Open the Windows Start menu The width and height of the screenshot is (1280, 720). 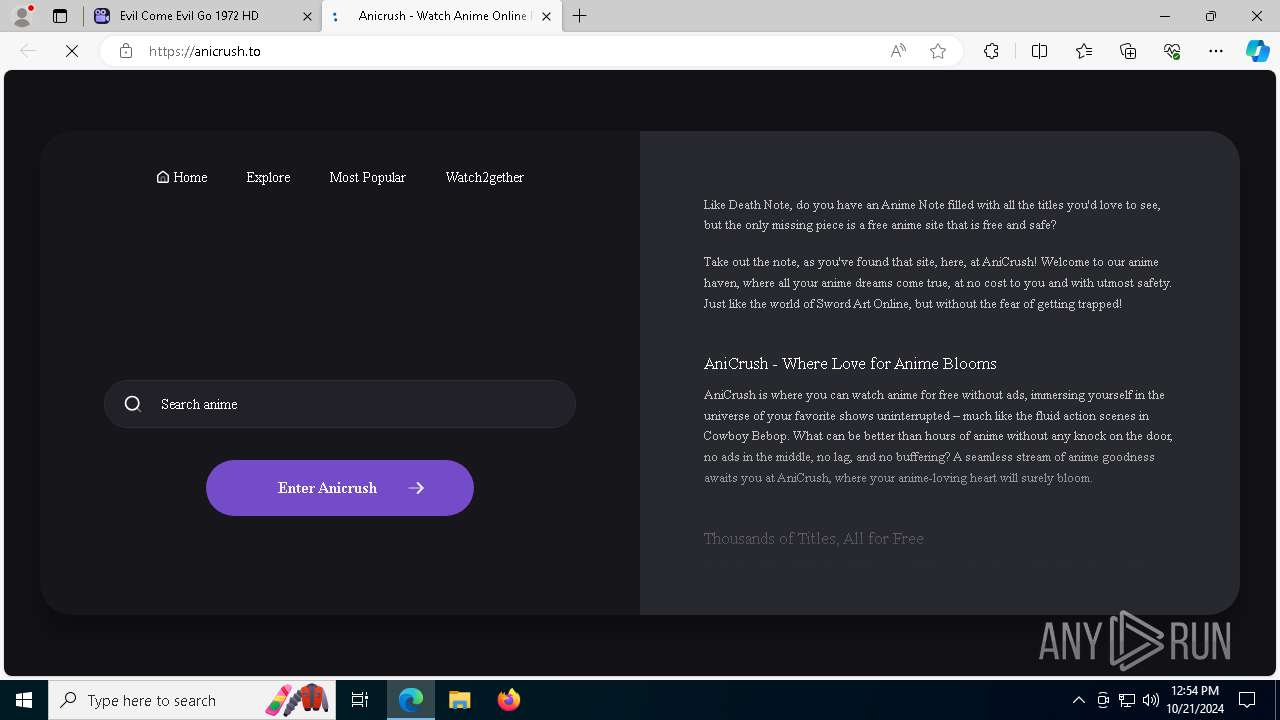click(x=24, y=700)
